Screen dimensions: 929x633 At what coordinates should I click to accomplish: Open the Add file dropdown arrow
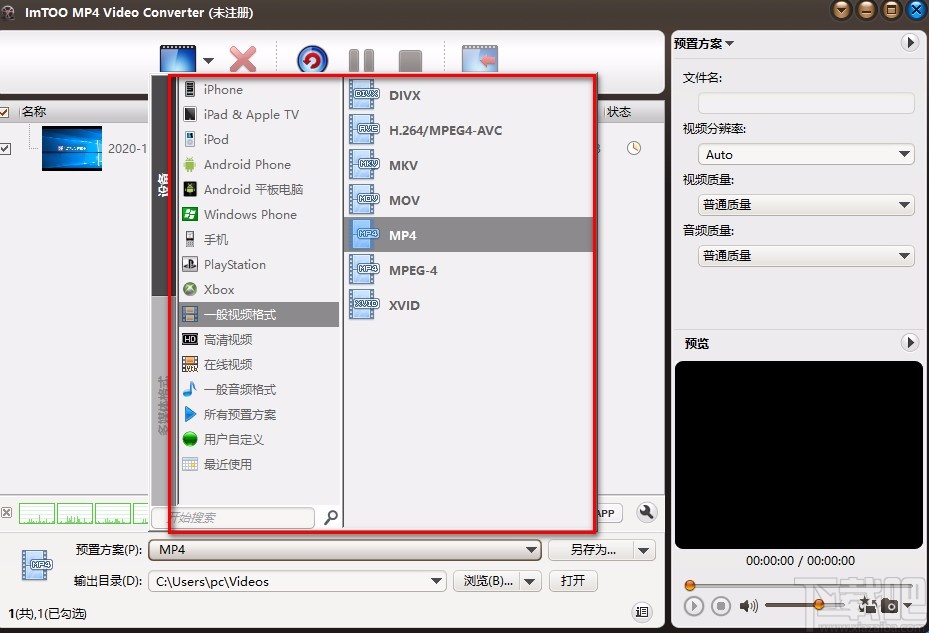[x=208, y=60]
